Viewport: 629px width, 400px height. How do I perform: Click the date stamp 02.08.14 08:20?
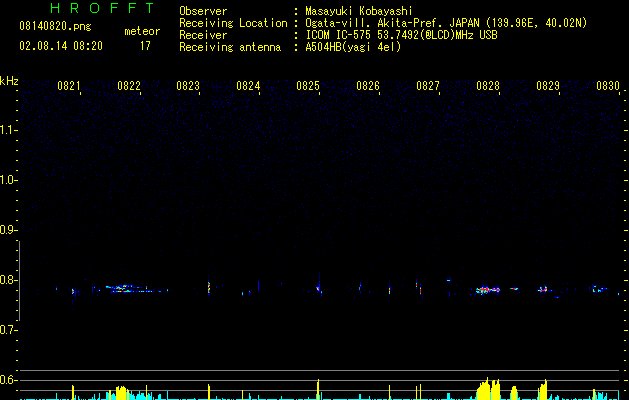coord(61,46)
